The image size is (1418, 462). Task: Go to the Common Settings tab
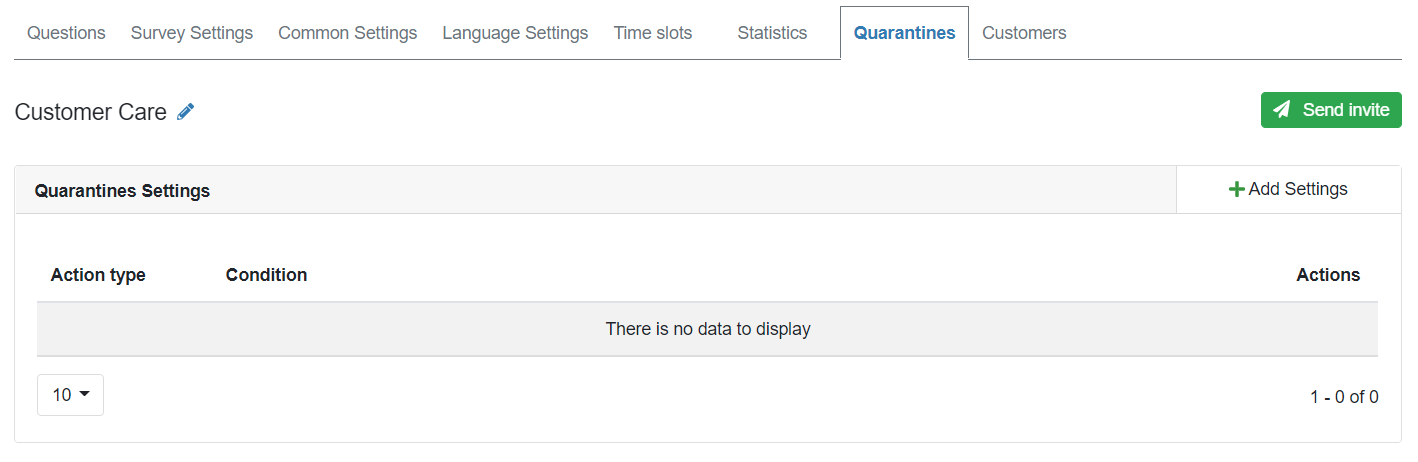pyautogui.click(x=347, y=33)
